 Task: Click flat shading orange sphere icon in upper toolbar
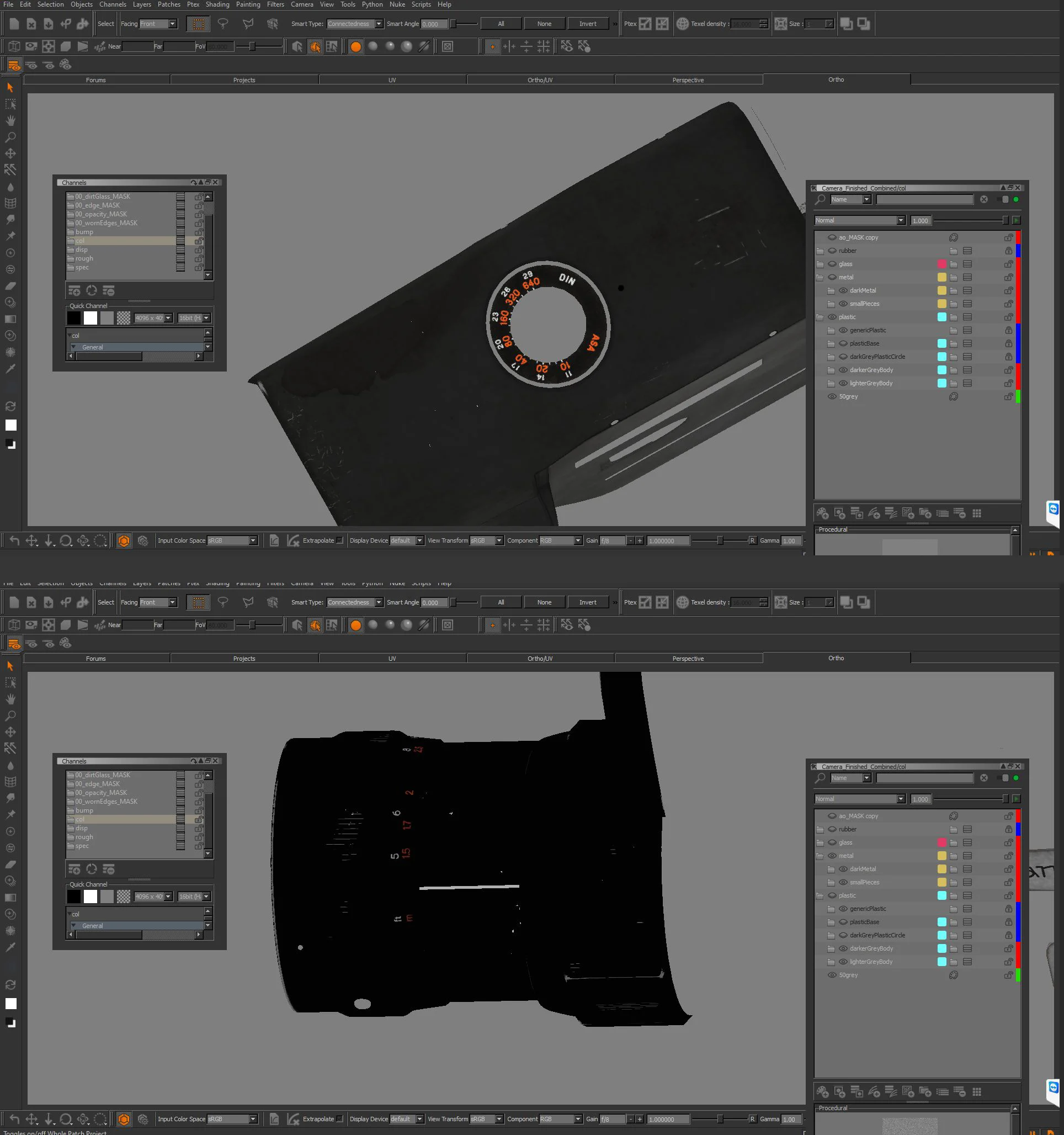pyautogui.click(x=355, y=47)
